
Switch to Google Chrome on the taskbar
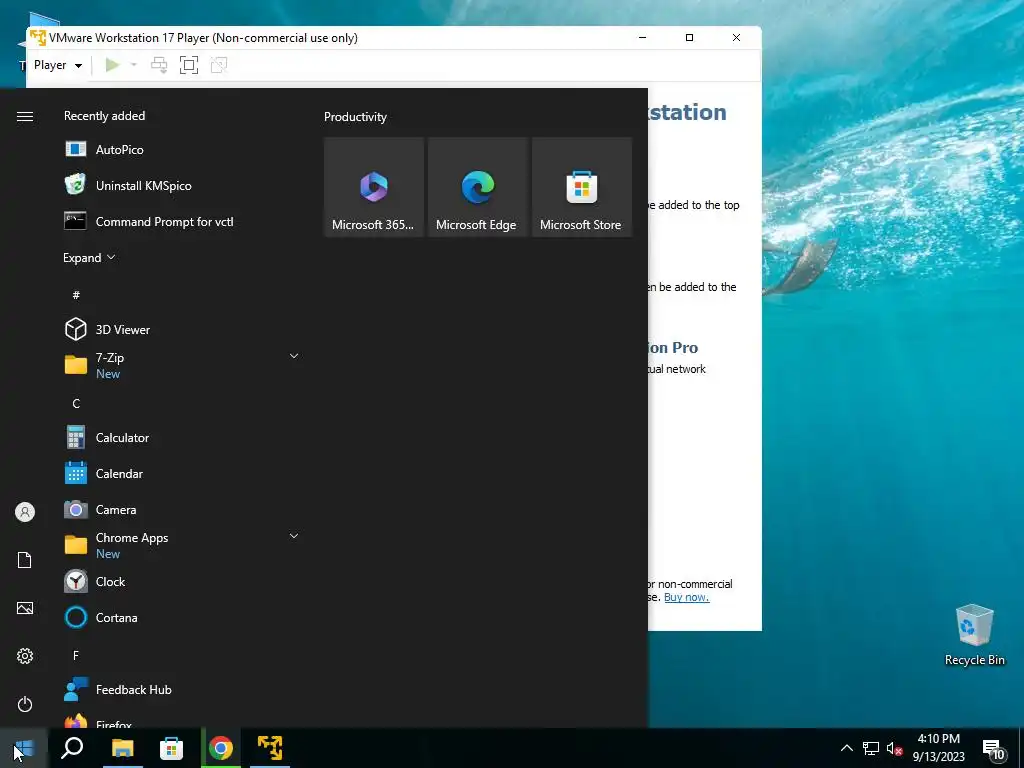click(x=221, y=748)
